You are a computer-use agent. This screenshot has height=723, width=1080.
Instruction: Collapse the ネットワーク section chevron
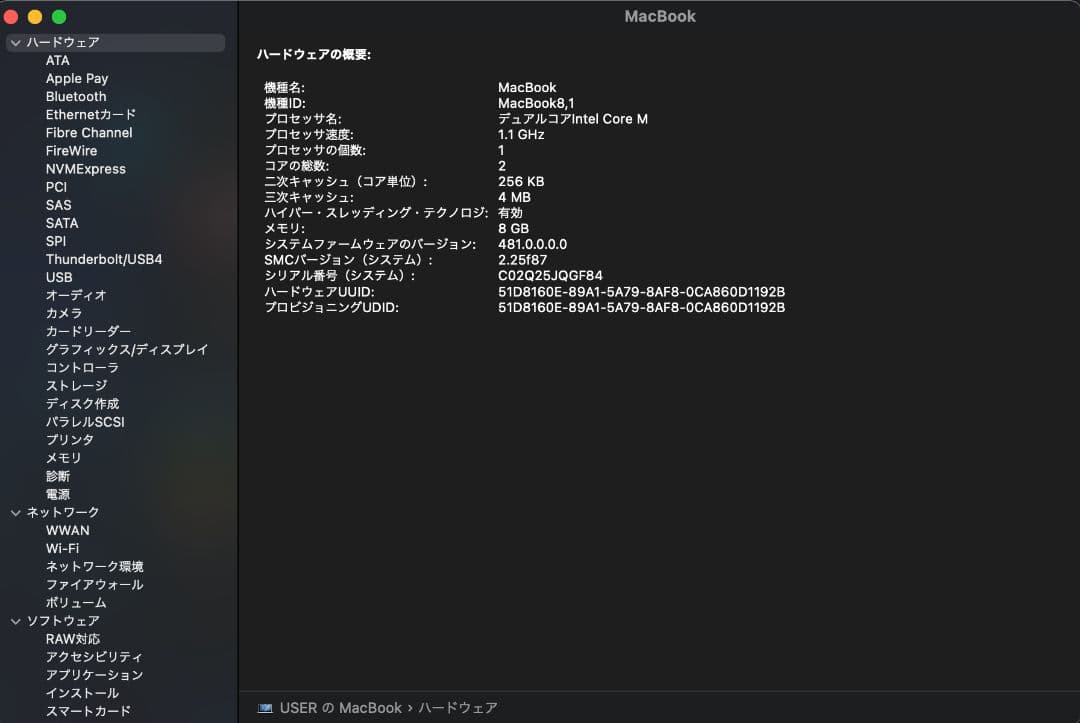15,513
